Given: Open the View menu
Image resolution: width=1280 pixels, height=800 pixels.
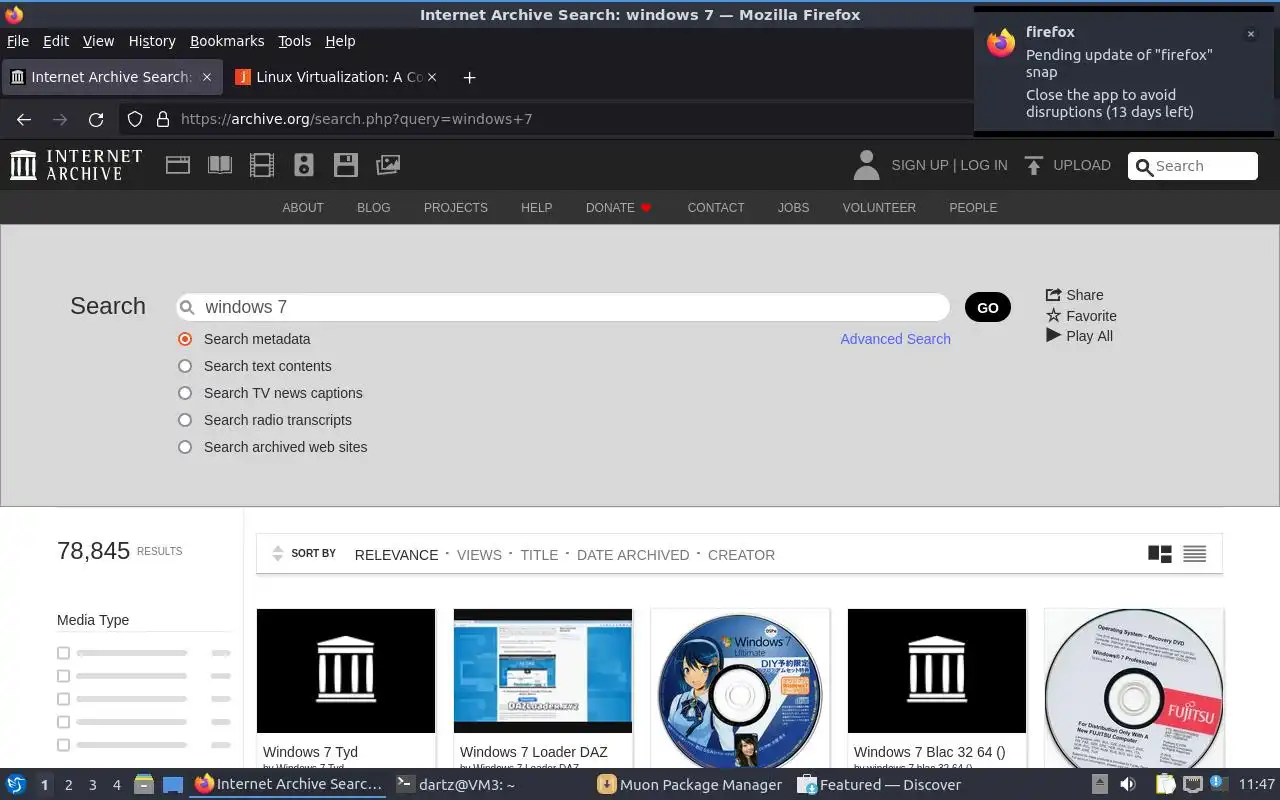Looking at the screenshot, I should point(98,41).
